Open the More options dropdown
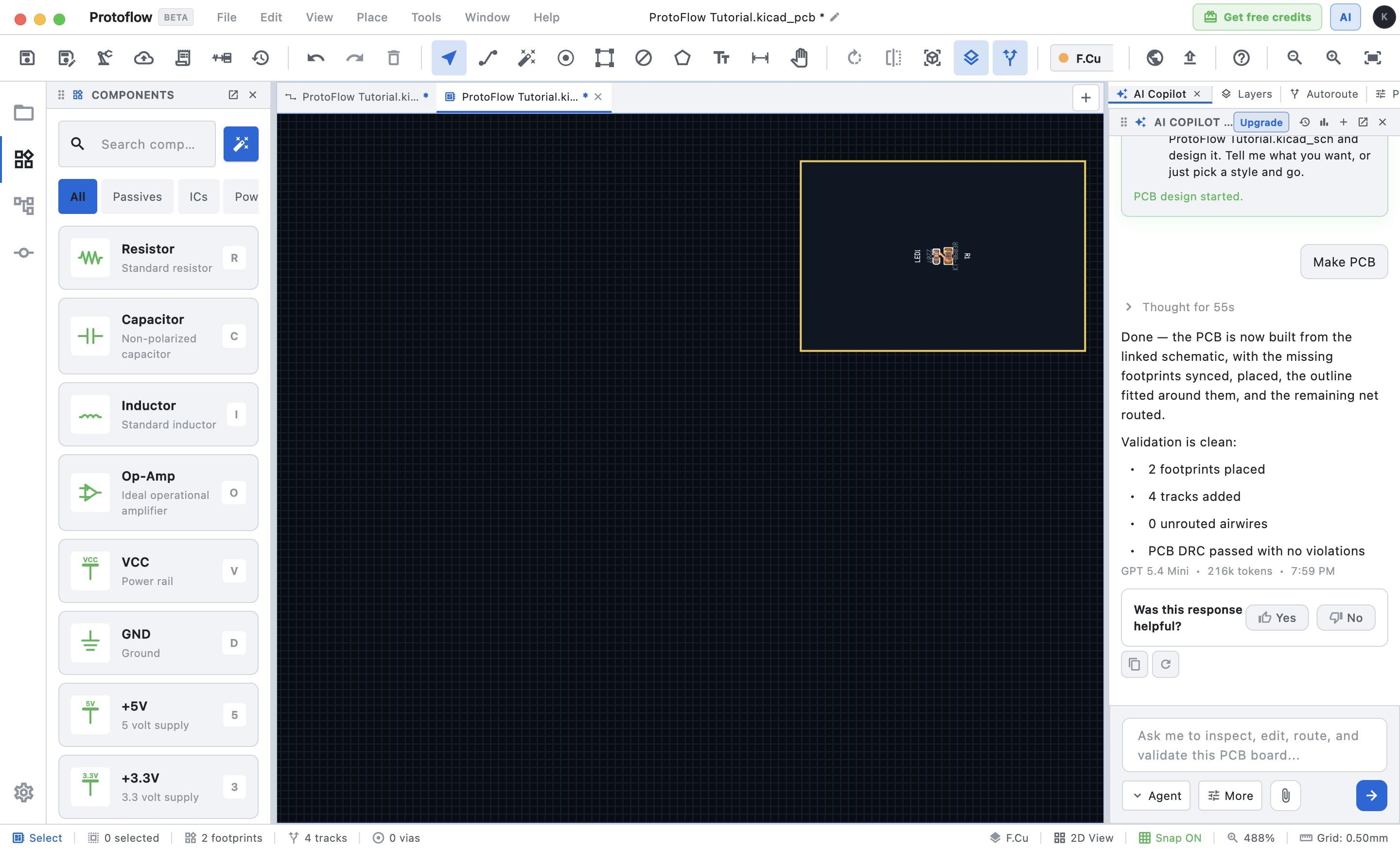This screenshot has height=851, width=1400. [x=1229, y=795]
